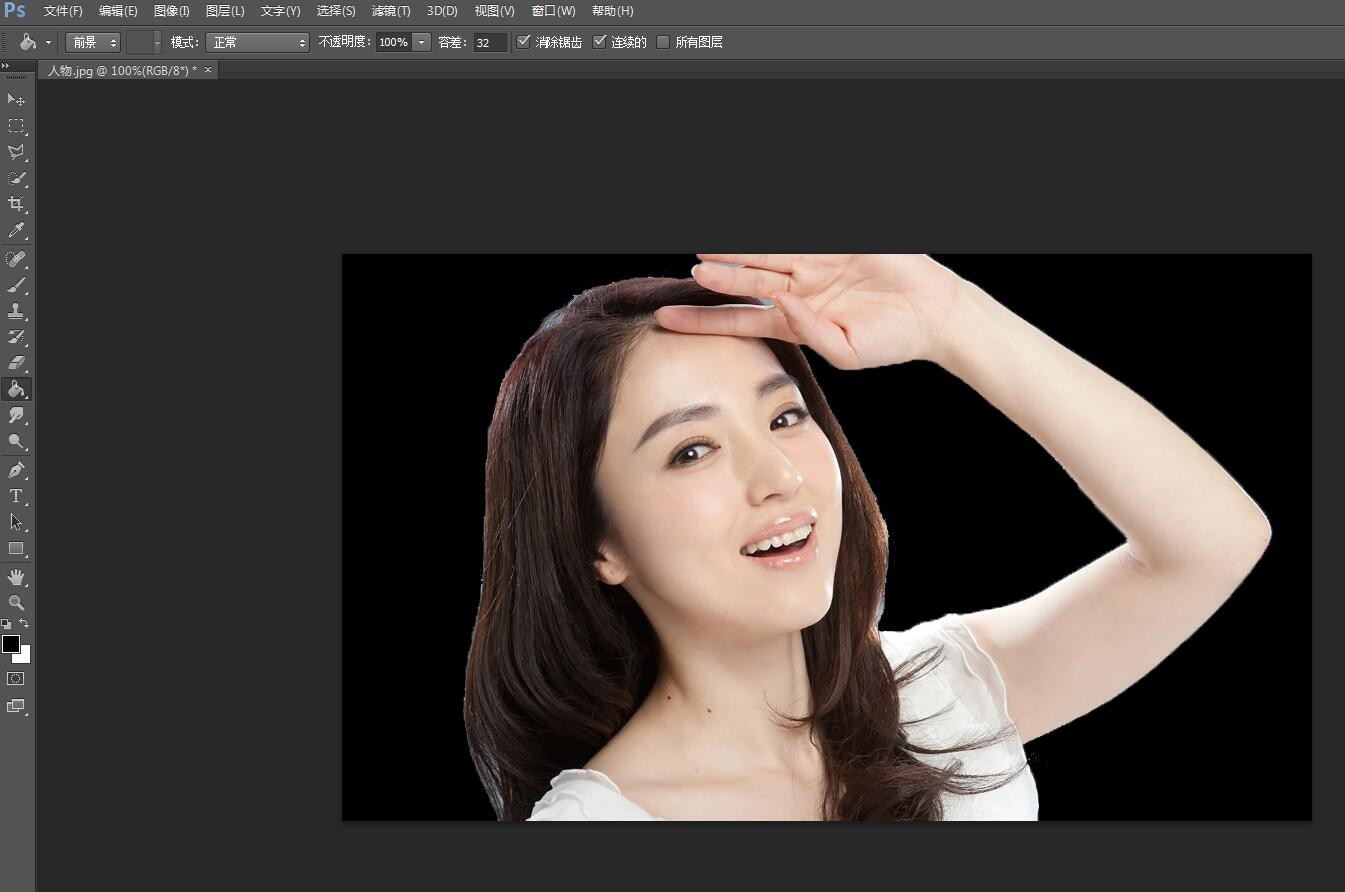Select the History Brush tool
Image resolution: width=1345 pixels, height=892 pixels.
[x=16, y=337]
